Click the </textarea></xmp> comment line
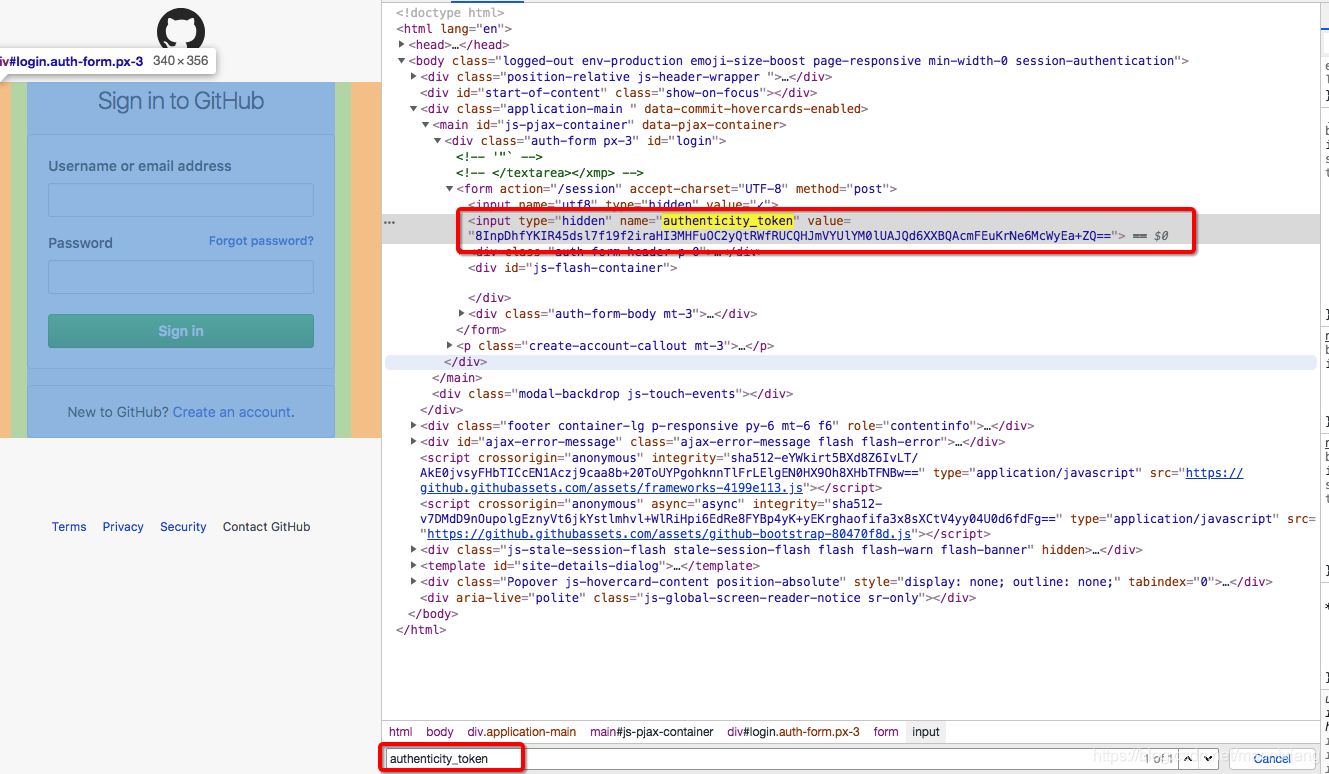 click(550, 173)
